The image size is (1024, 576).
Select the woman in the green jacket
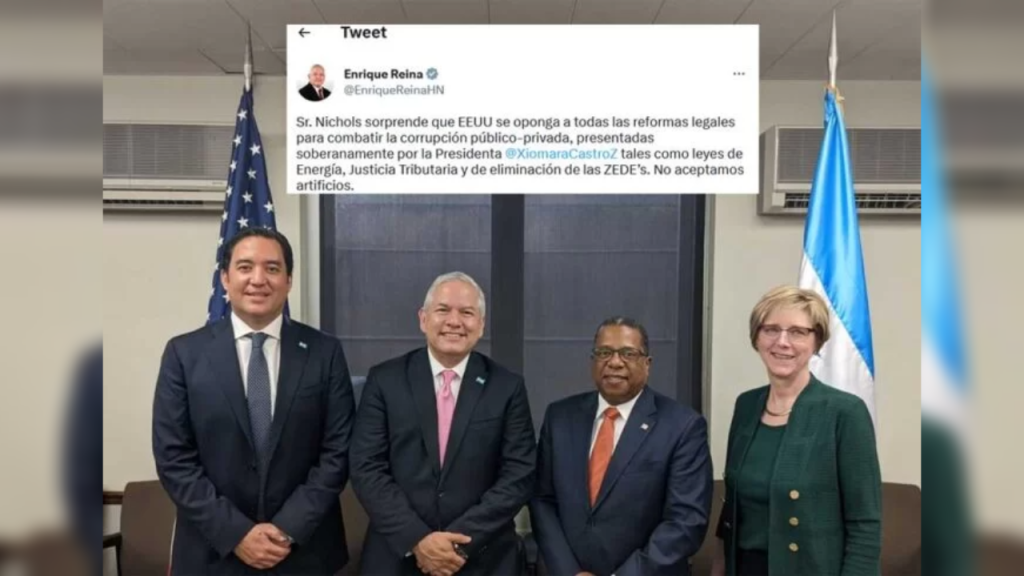801,432
